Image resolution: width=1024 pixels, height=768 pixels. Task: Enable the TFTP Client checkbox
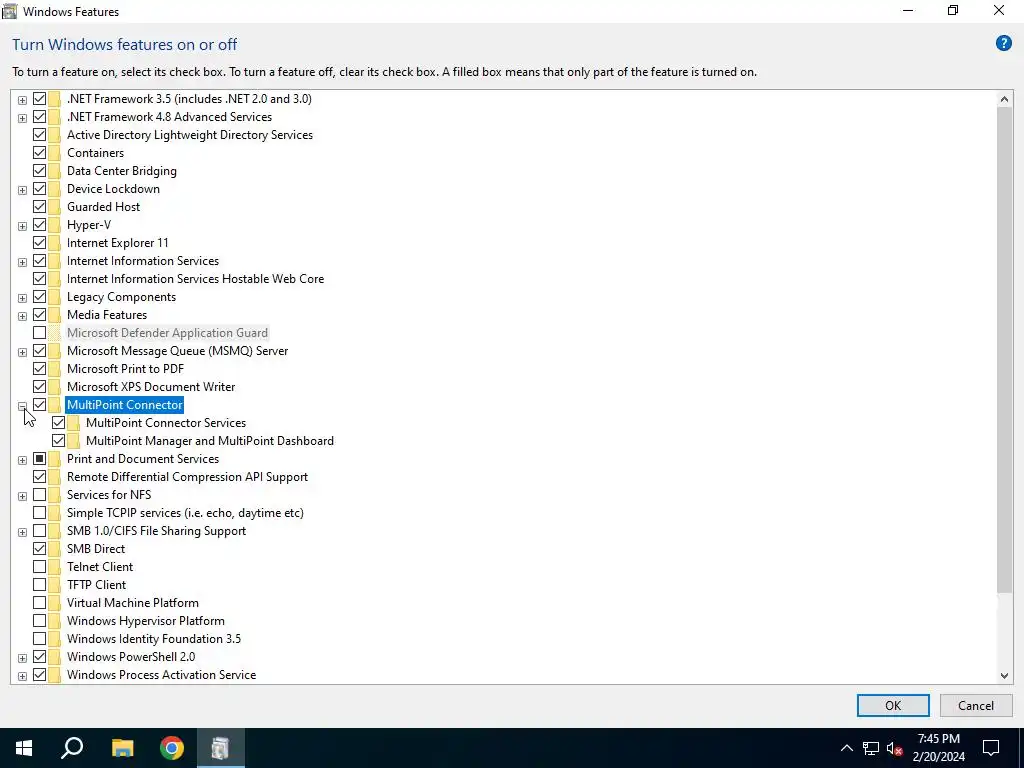tap(39, 584)
